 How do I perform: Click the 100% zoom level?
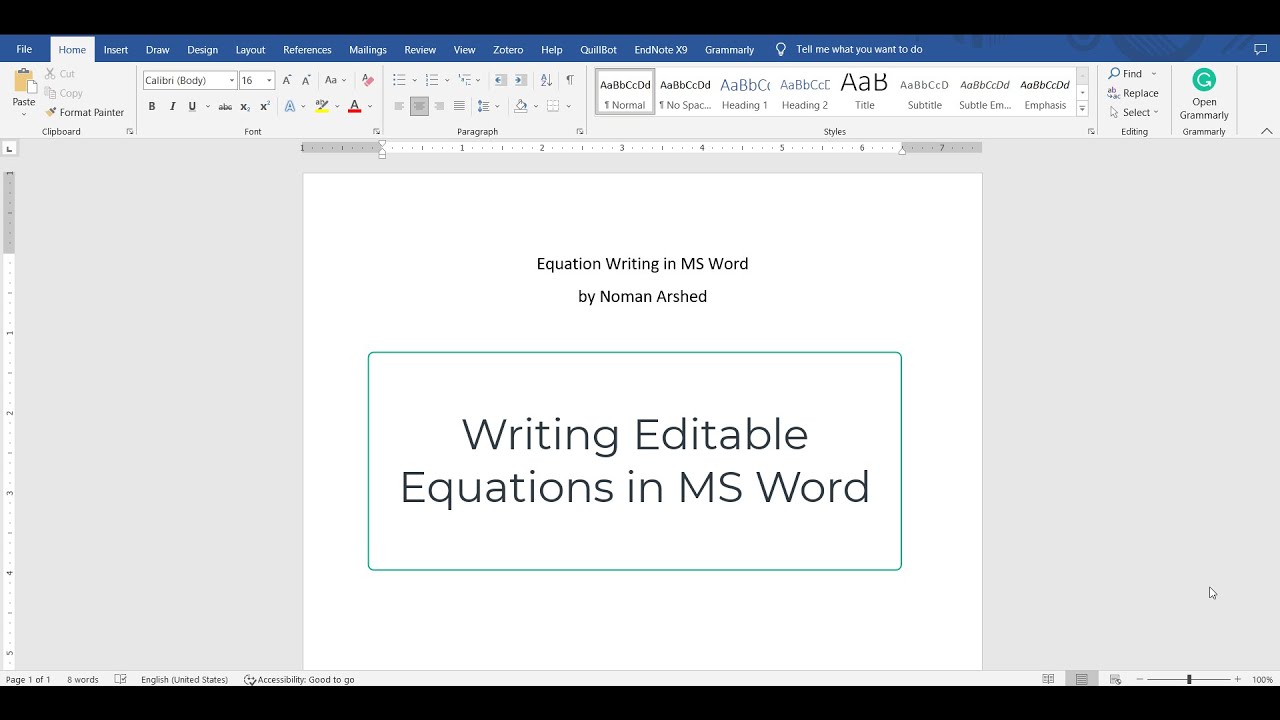coord(1262,680)
